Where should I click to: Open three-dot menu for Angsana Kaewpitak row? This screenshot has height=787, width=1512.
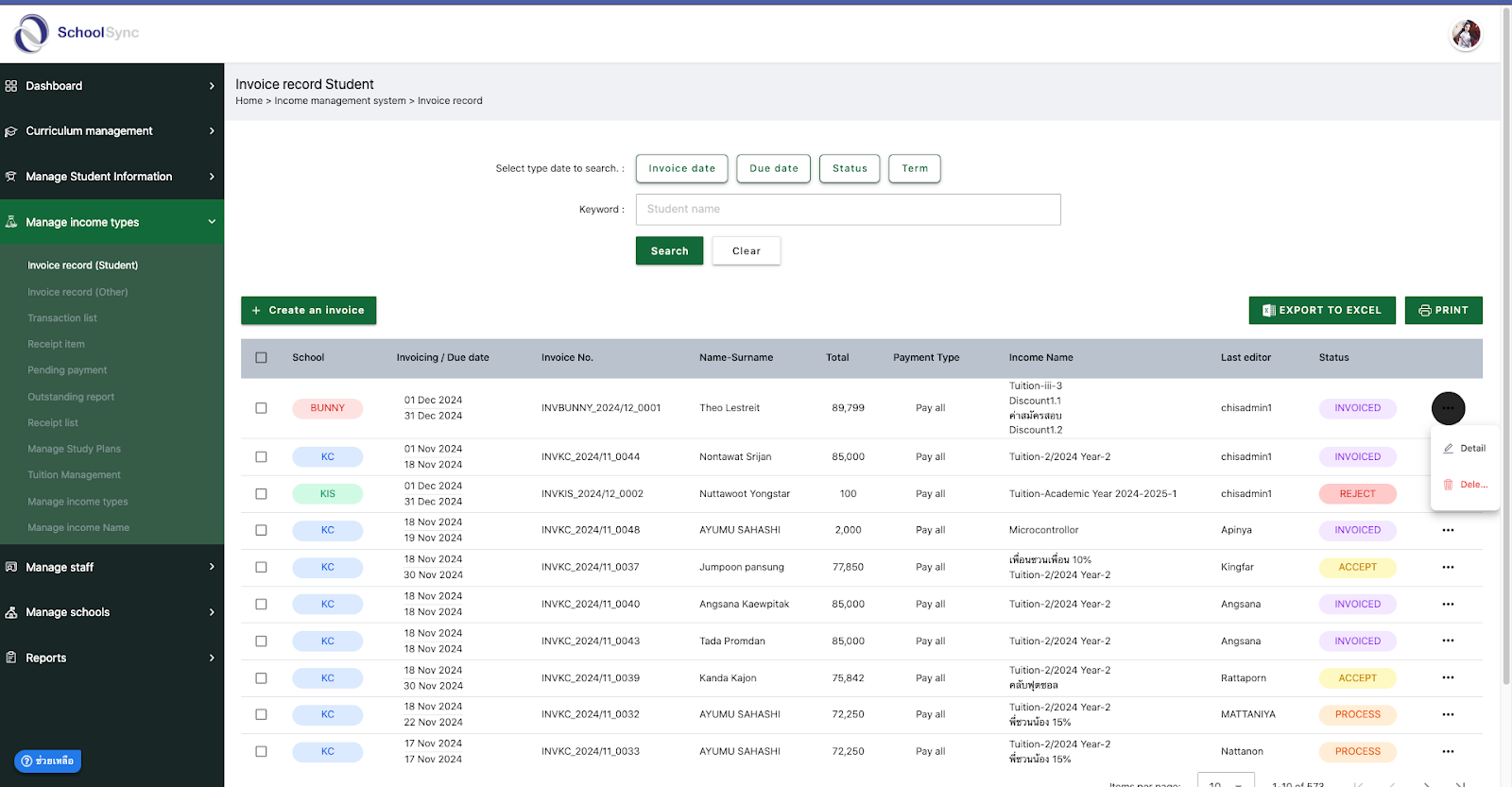[x=1448, y=604]
